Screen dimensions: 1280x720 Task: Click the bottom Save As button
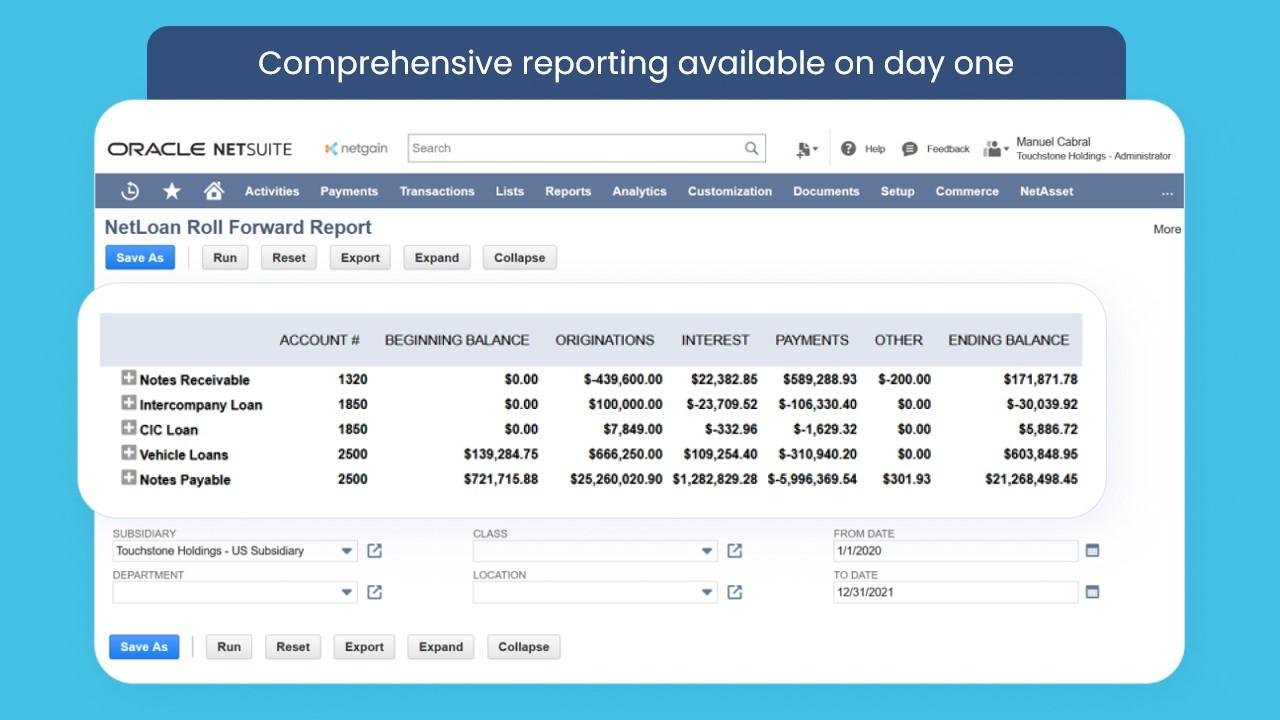[x=144, y=647]
